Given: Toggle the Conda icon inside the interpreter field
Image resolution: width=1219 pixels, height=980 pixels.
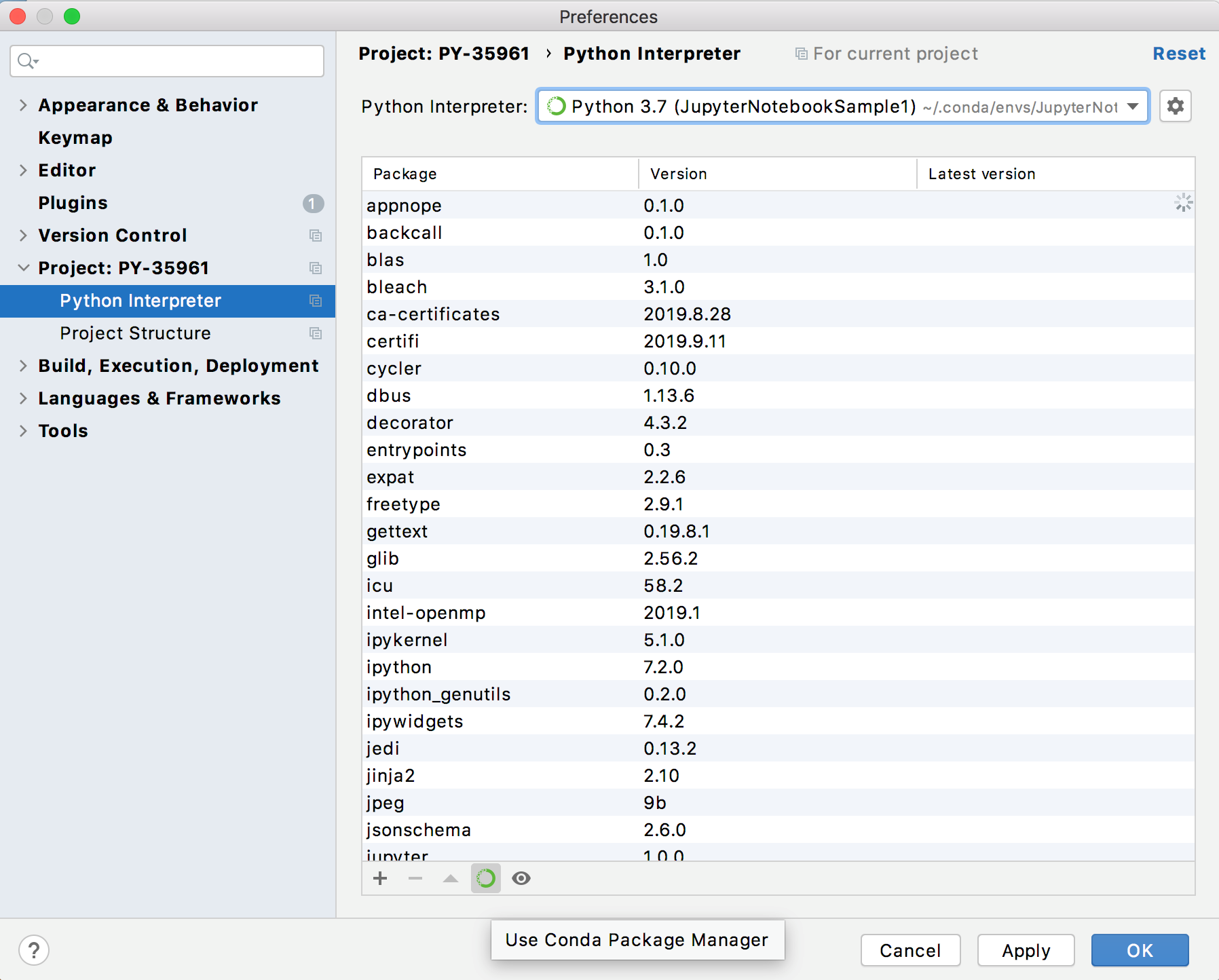Looking at the screenshot, I should (556, 106).
